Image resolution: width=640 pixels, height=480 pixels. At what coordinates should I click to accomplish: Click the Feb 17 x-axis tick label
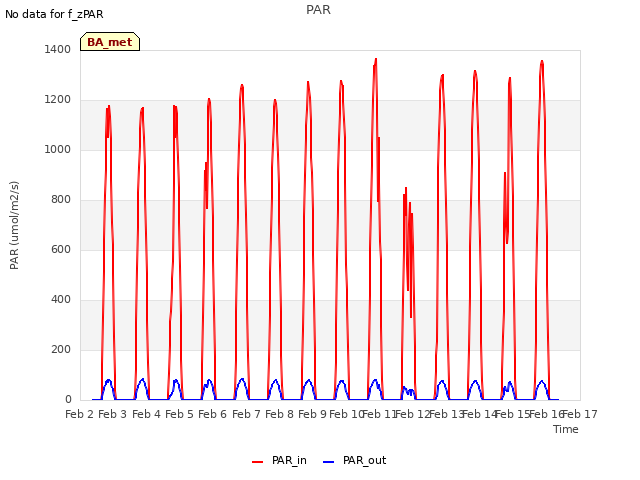pos(580,414)
